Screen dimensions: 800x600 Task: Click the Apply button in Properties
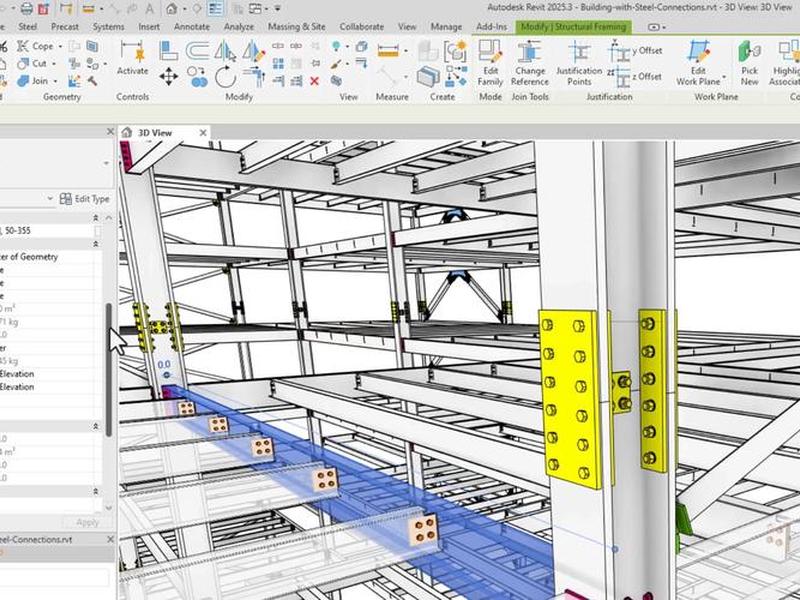point(87,522)
